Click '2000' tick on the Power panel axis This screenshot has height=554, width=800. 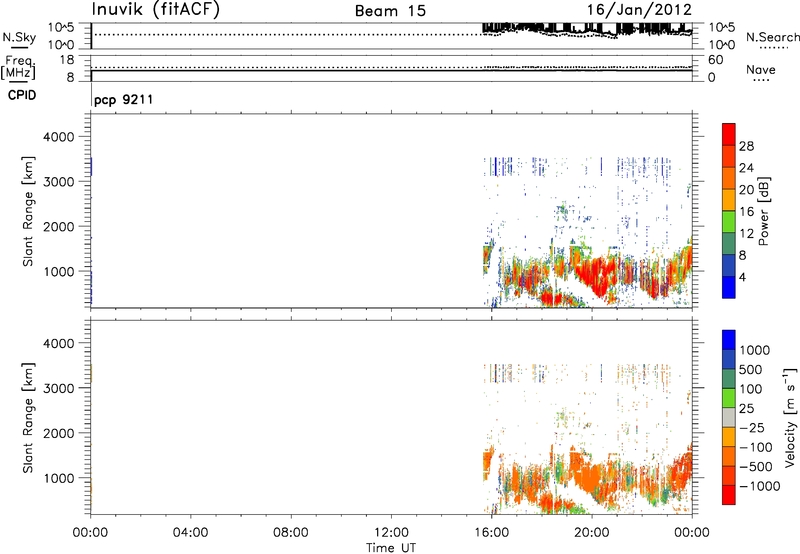[x=59, y=226]
